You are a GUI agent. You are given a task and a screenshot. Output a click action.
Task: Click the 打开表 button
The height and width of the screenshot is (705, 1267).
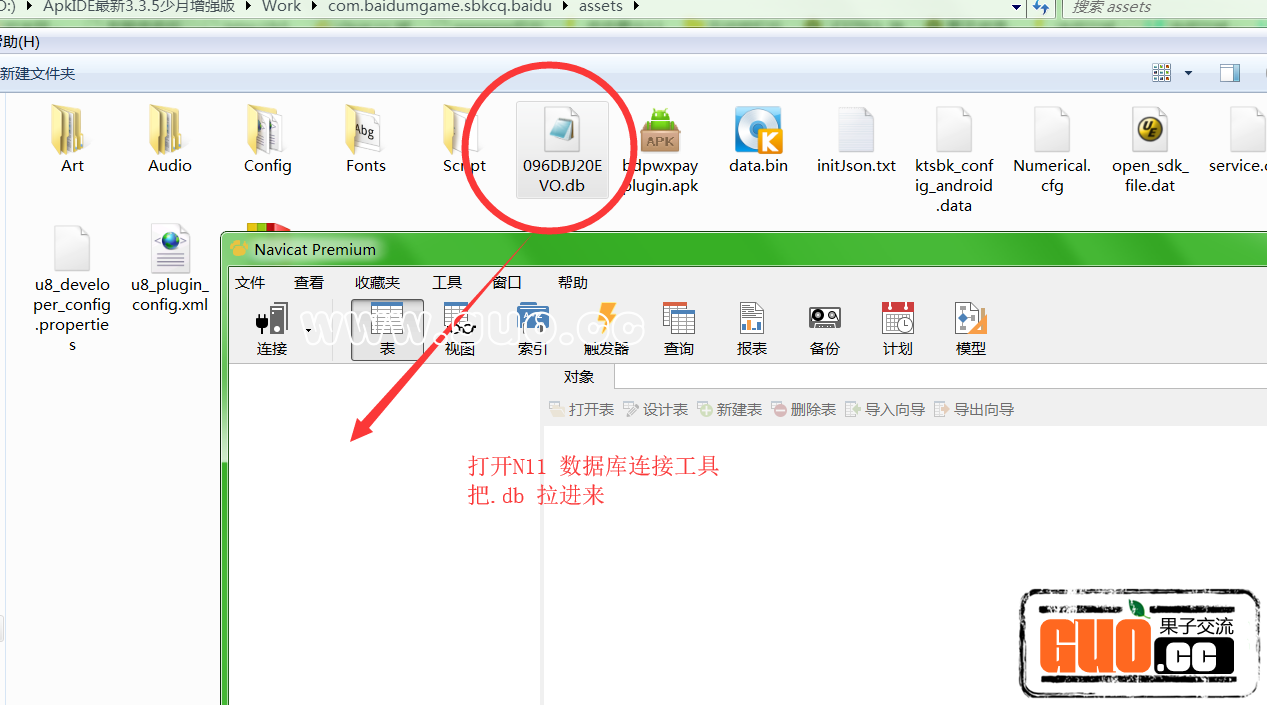[582, 409]
